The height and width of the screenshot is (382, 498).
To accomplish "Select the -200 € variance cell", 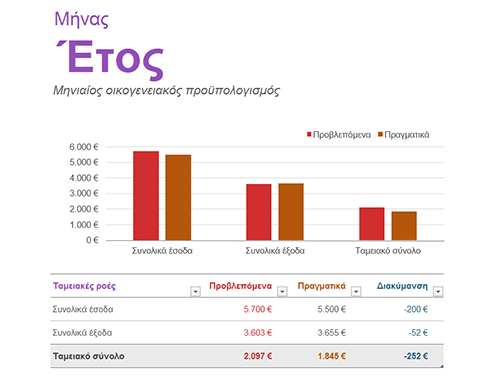I will click(416, 309).
